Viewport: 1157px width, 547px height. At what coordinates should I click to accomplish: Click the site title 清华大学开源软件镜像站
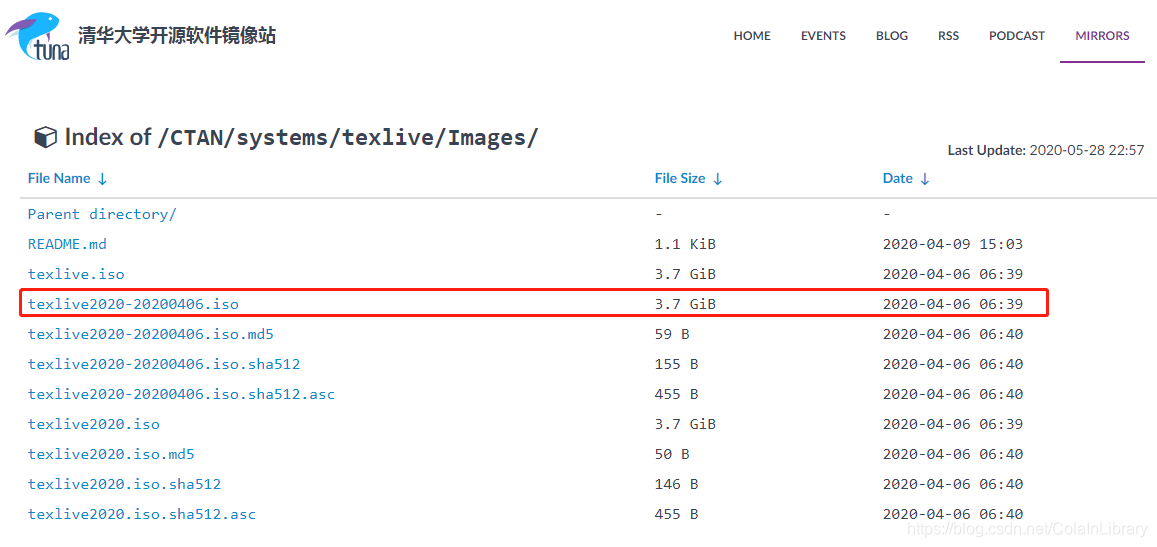pos(177,35)
